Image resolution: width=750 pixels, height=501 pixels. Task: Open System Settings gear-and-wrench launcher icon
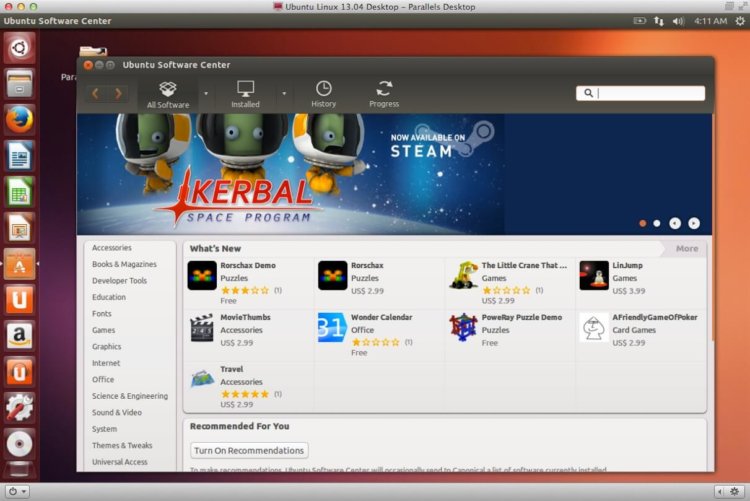click(19, 408)
